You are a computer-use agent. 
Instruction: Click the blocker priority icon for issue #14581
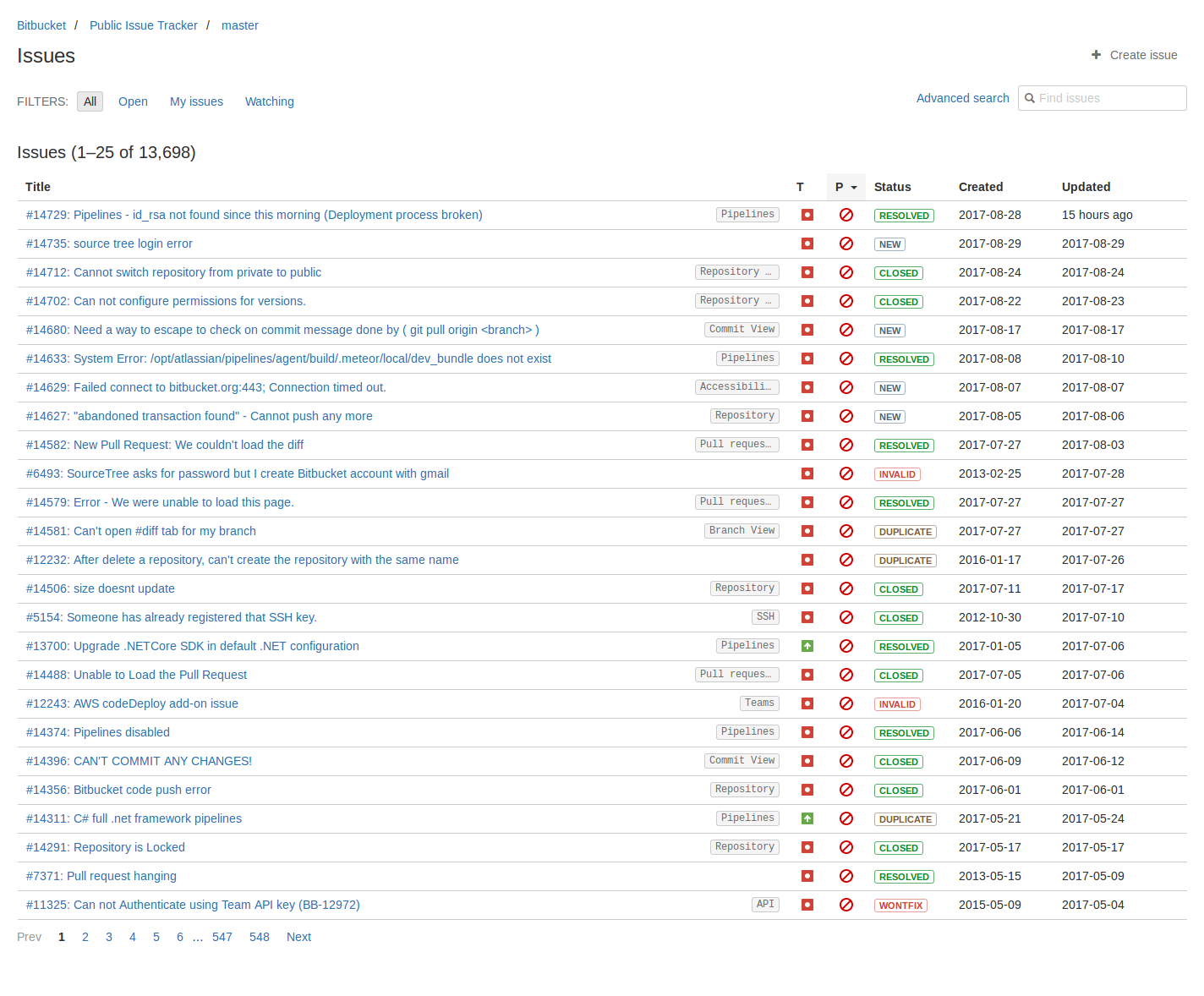[846, 531]
